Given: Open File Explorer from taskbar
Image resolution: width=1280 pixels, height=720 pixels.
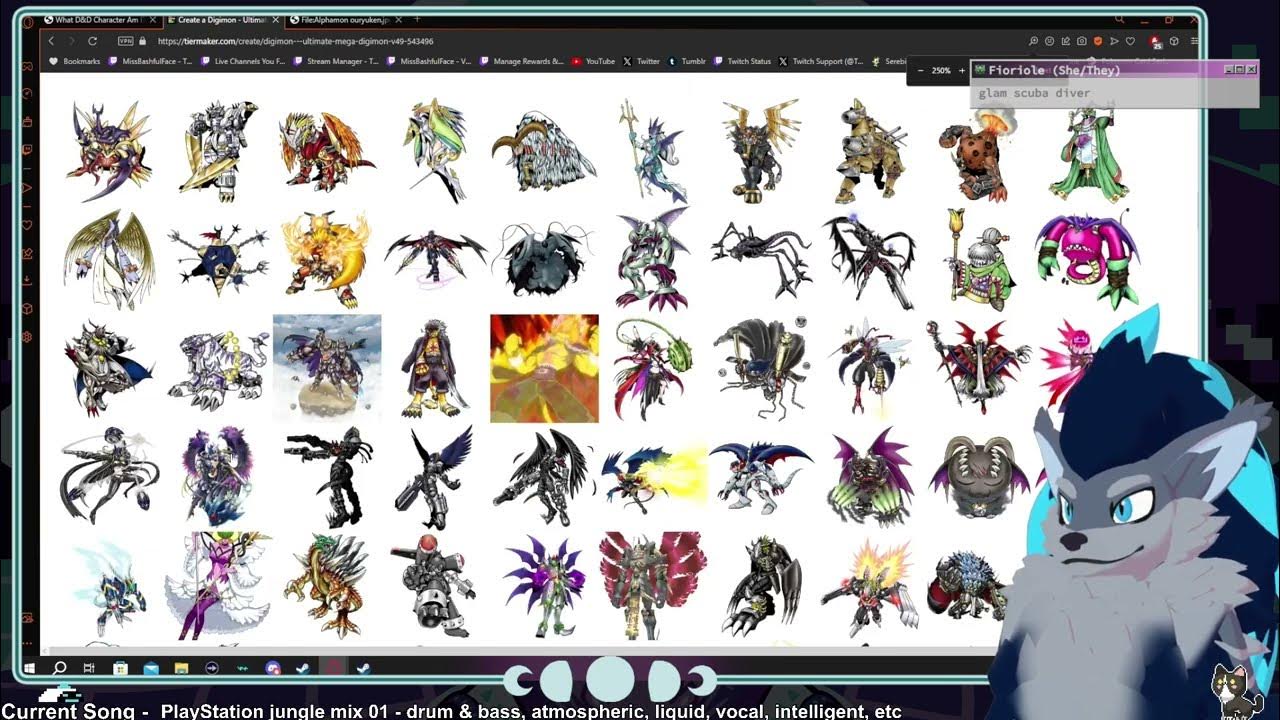Looking at the screenshot, I should pyautogui.click(x=181, y=668).
